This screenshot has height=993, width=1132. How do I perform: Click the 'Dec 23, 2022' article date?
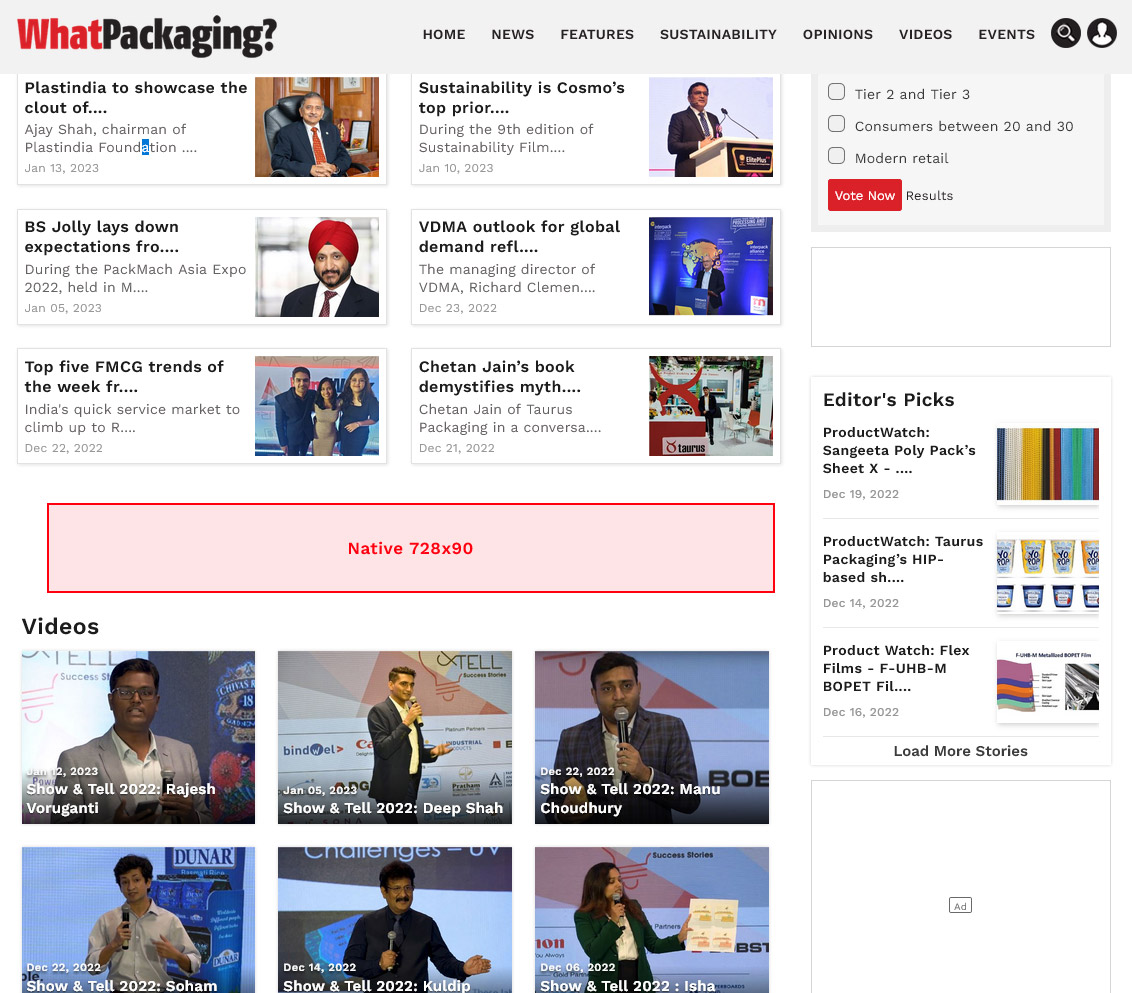(x=458, y=308)
